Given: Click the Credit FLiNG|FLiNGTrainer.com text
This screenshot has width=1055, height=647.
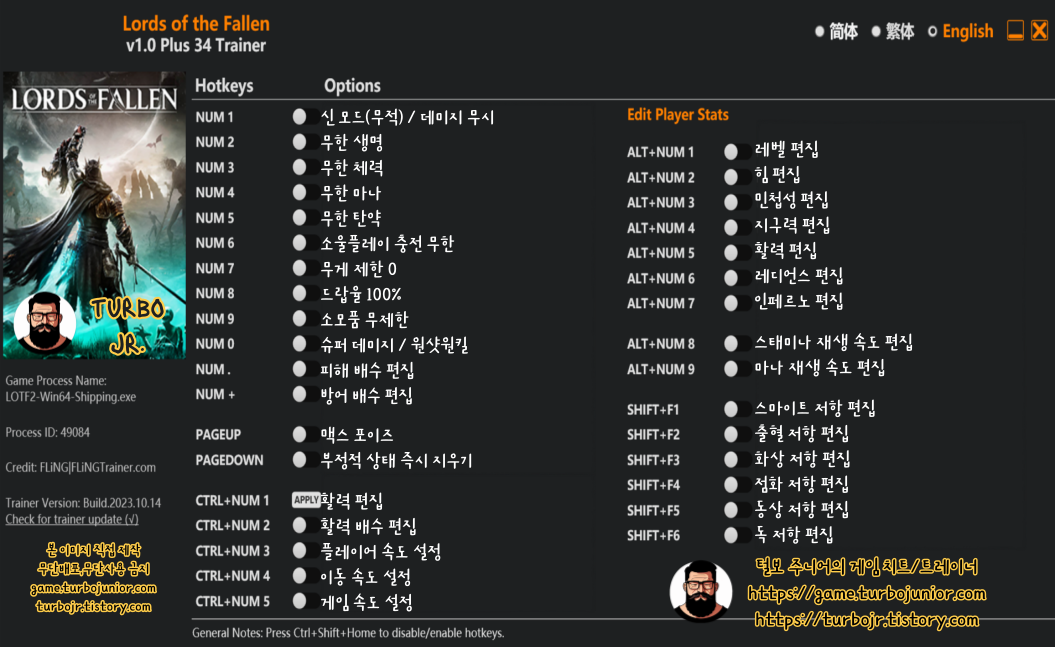Looking at the screenshot, I should (81, 467).
